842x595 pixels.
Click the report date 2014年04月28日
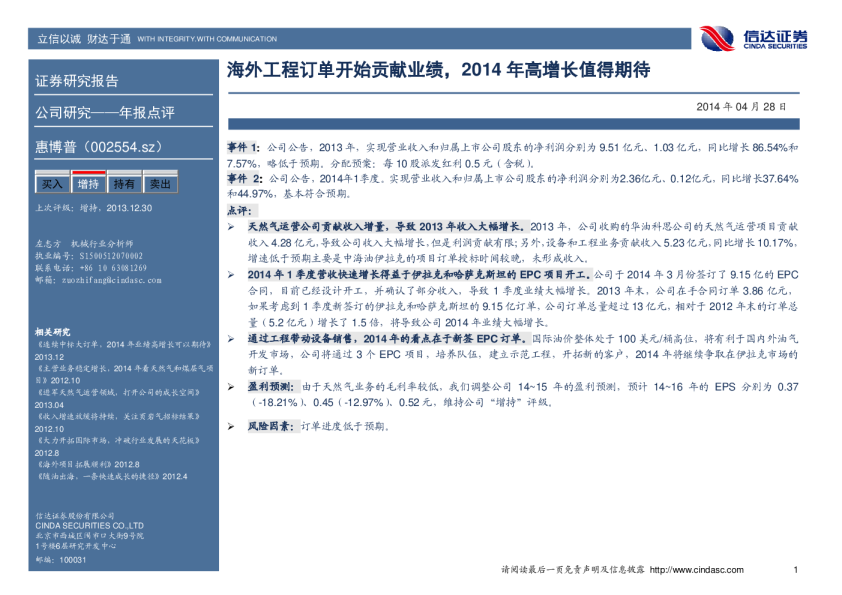(740, 106)
